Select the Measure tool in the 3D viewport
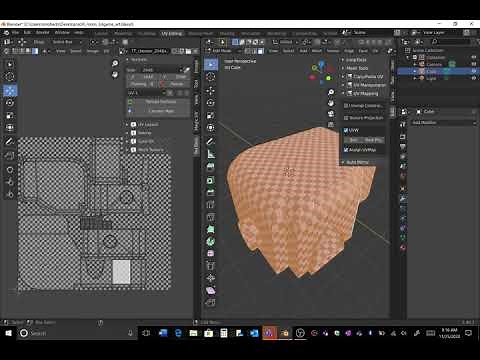The image size is (480, 360). (211, 154)
